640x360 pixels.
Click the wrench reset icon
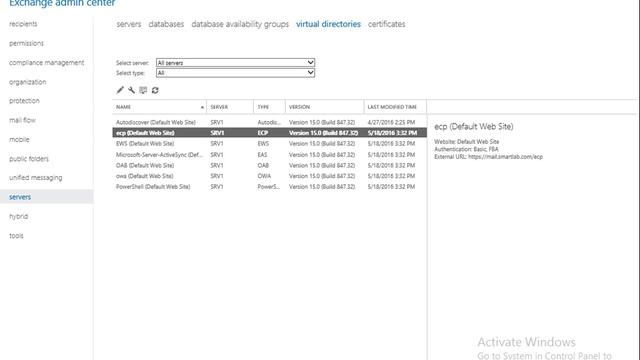click(131, 90)
